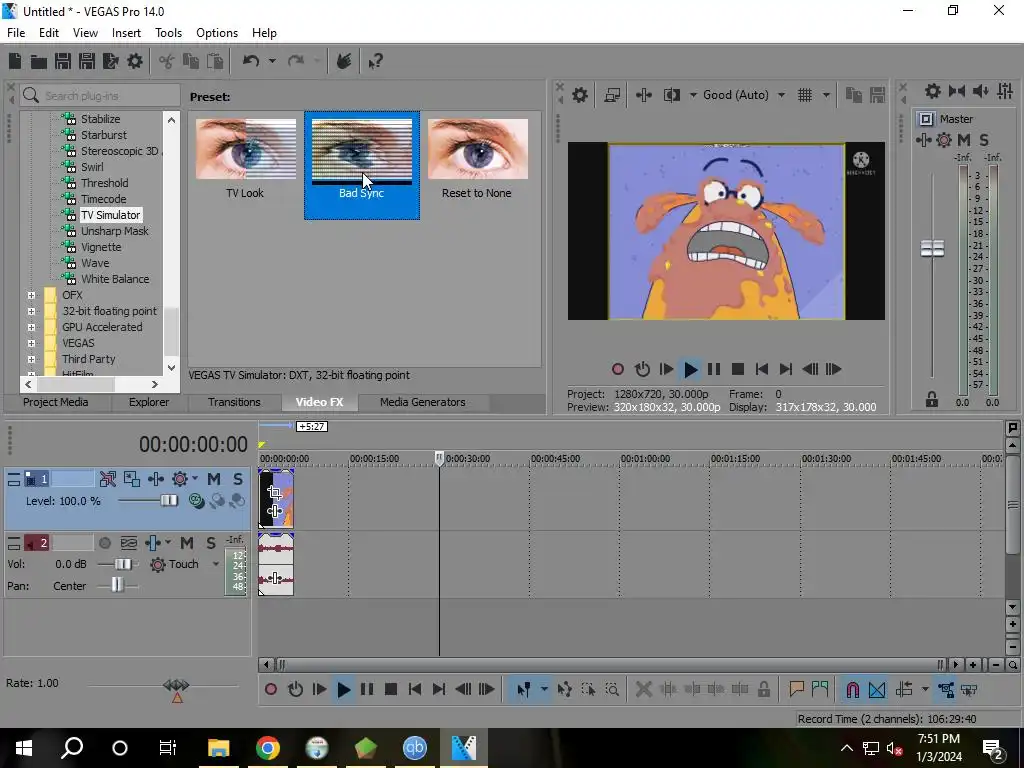Select the Zoom Edit Tool magnifier icon

[612, 690]
